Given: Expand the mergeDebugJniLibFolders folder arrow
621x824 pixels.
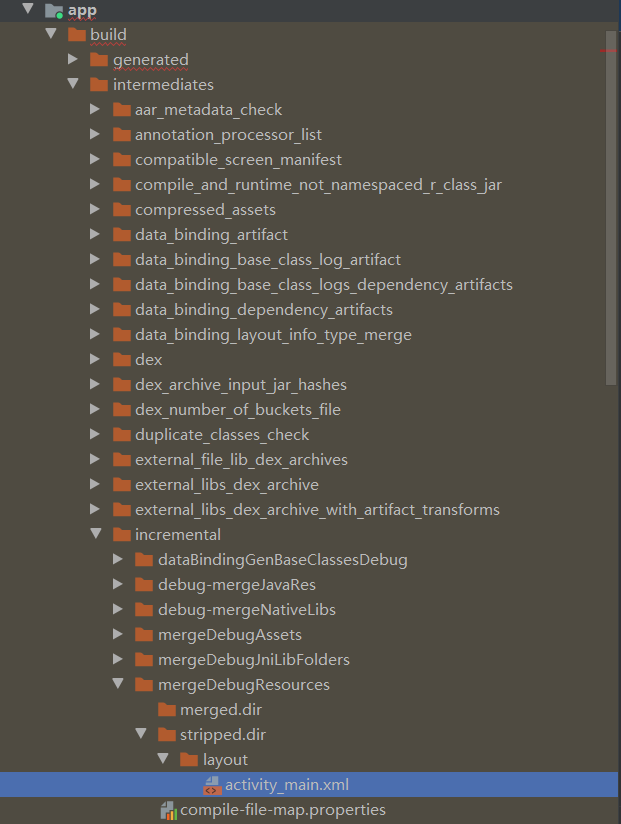Looking at the screenshot, I should tap(118, 659).
